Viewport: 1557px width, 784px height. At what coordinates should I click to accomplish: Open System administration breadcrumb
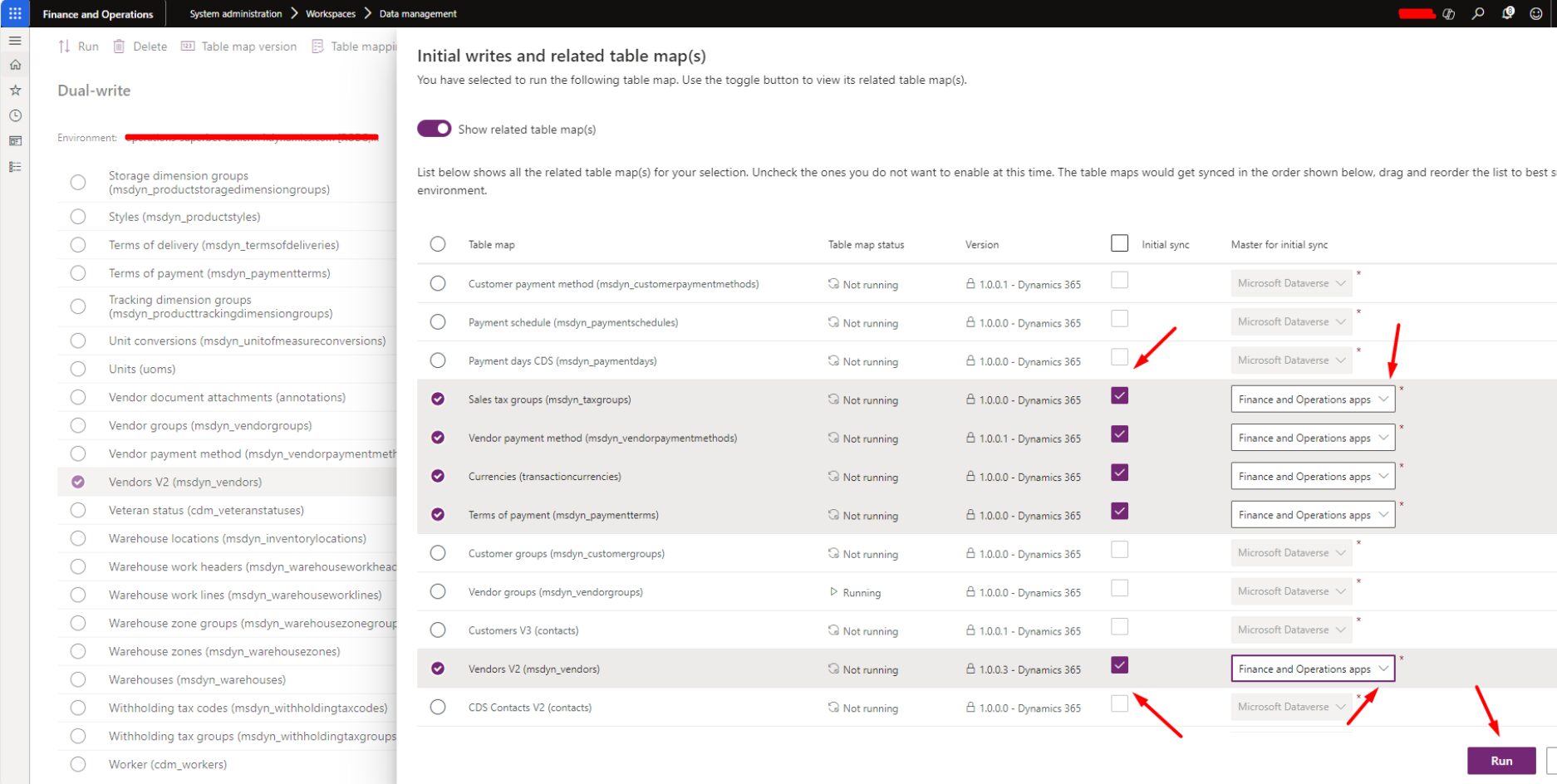[x=235, y=13]
